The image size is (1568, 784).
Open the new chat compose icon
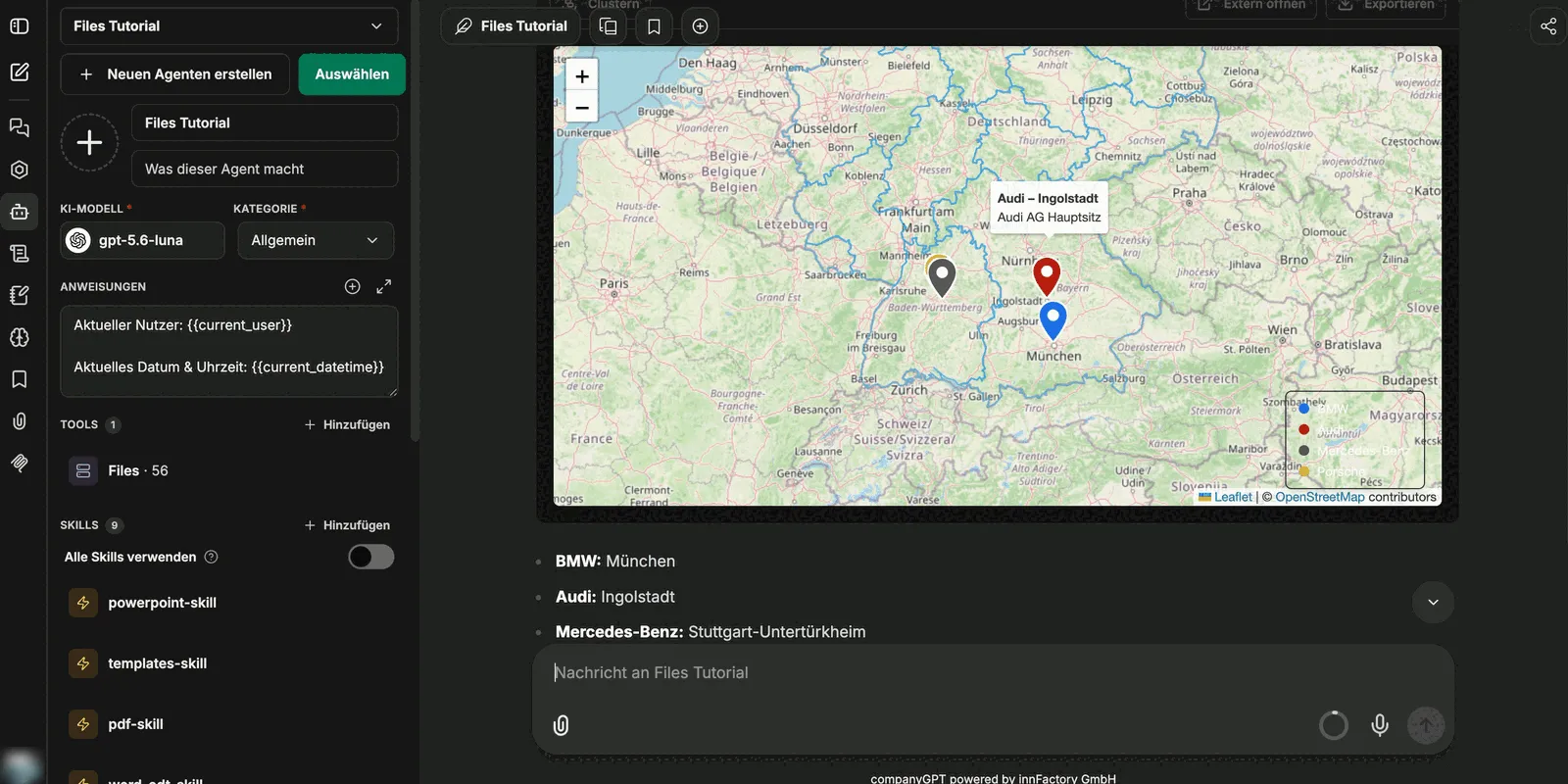[19, 72]
